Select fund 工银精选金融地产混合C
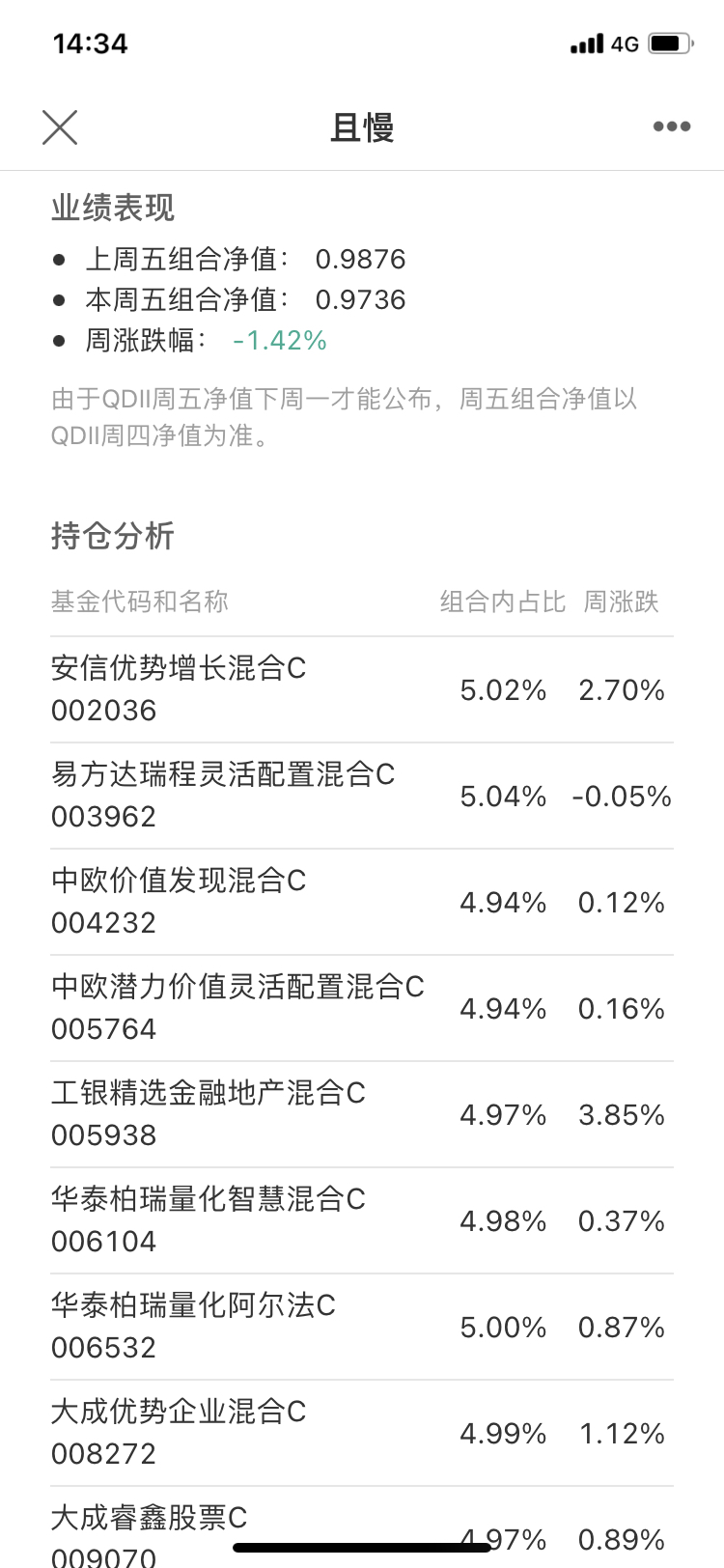724x1568 pixels. 209,1093
